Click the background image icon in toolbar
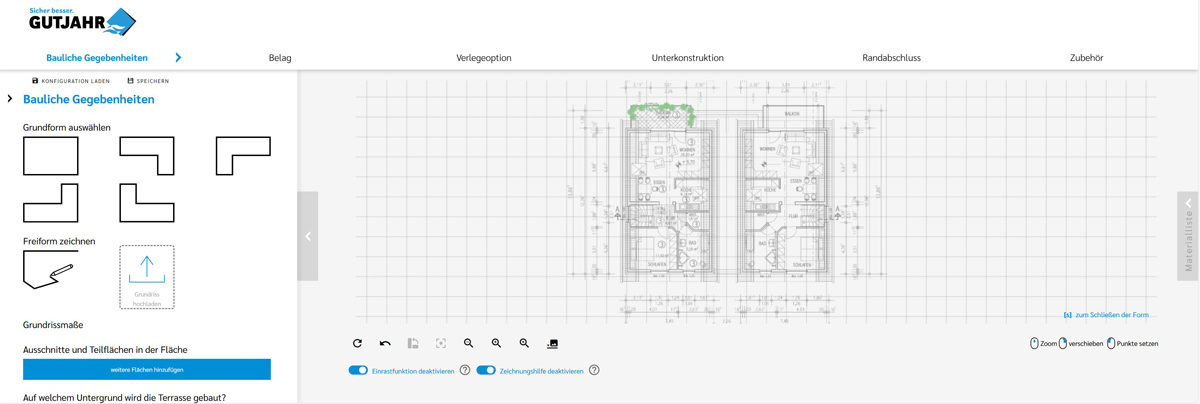 tap(552, 343)
